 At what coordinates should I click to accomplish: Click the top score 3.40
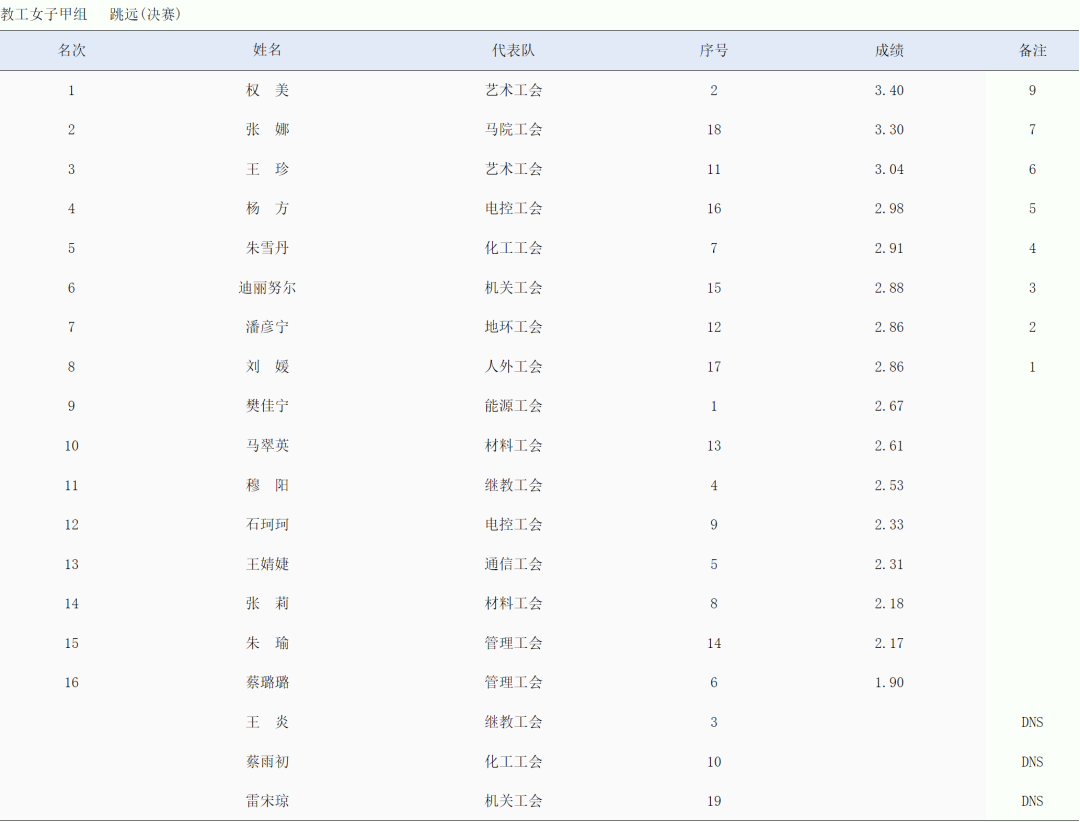[889, 90]
